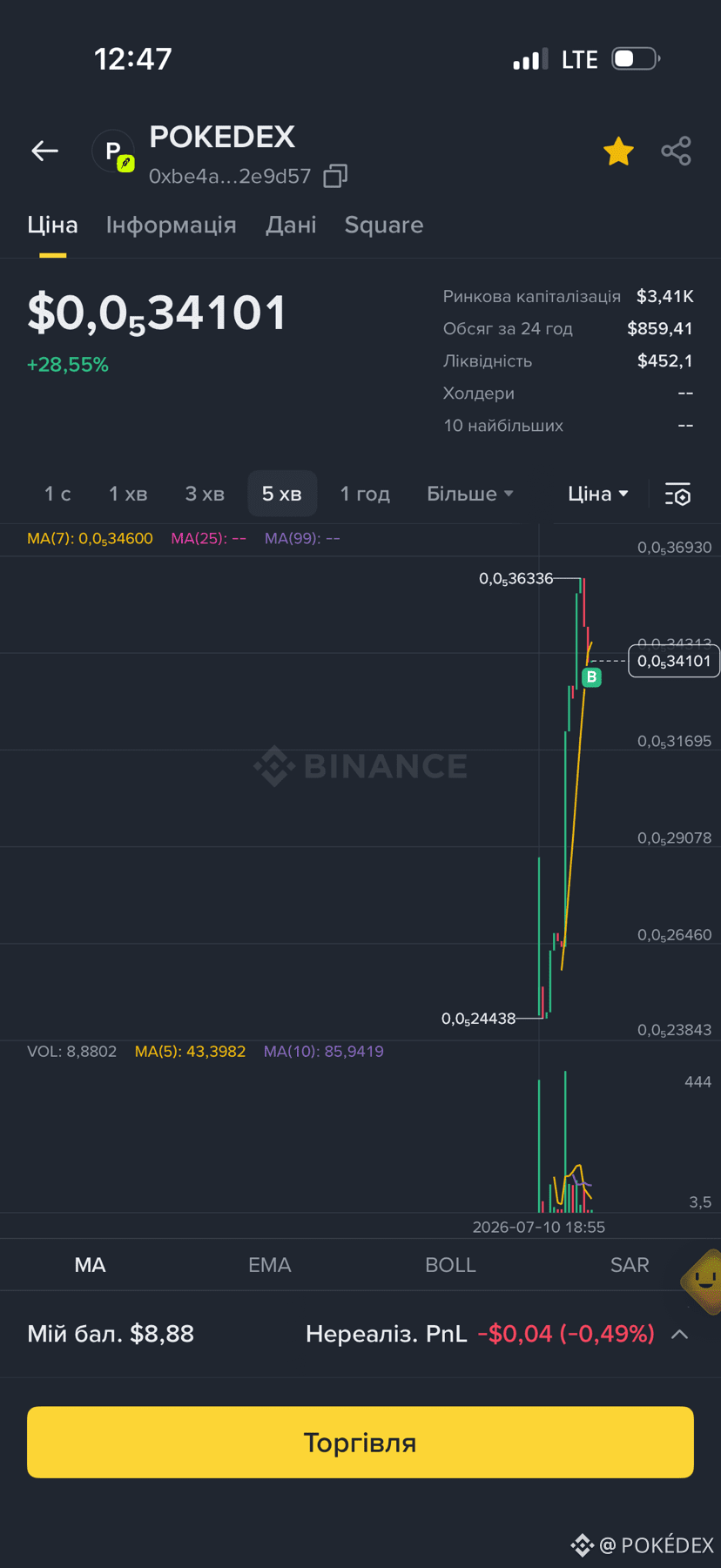The image size is (721, 1568).
Task: Tap the back arrow icon
Action: (x=45, y=151)
